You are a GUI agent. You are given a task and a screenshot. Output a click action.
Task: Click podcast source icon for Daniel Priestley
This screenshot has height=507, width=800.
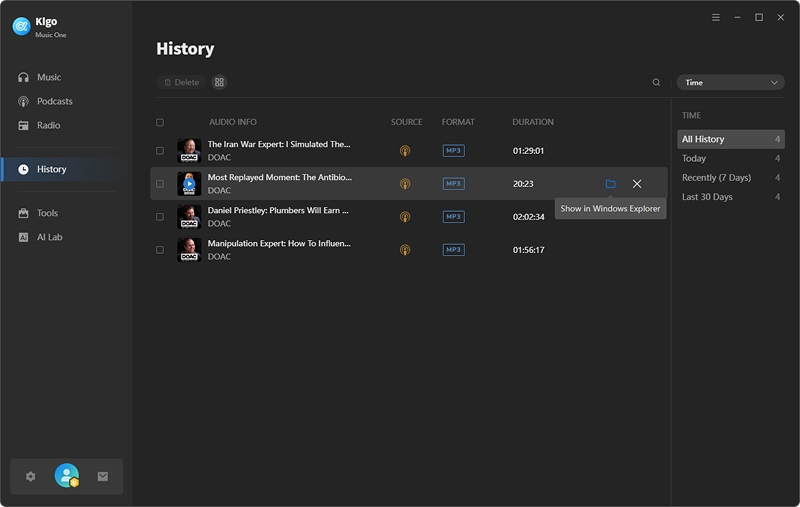tap(405, 217)
